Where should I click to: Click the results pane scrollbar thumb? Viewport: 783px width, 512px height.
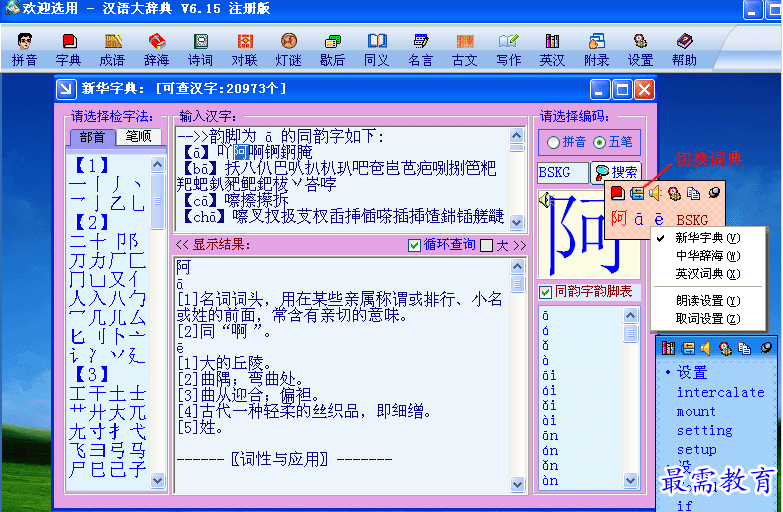coord(517,284)
